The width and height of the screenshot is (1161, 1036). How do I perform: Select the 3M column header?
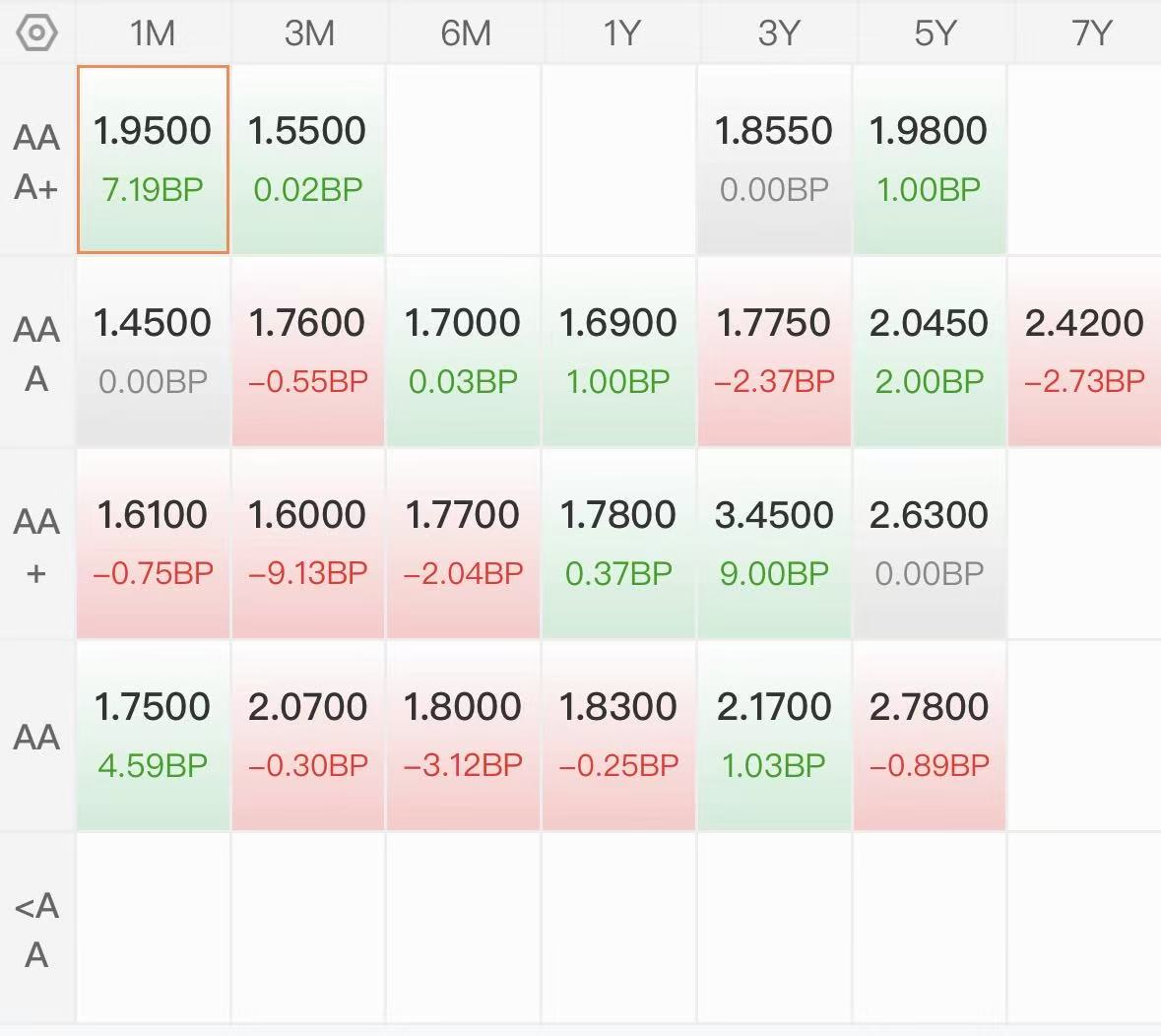click(309, 32)
